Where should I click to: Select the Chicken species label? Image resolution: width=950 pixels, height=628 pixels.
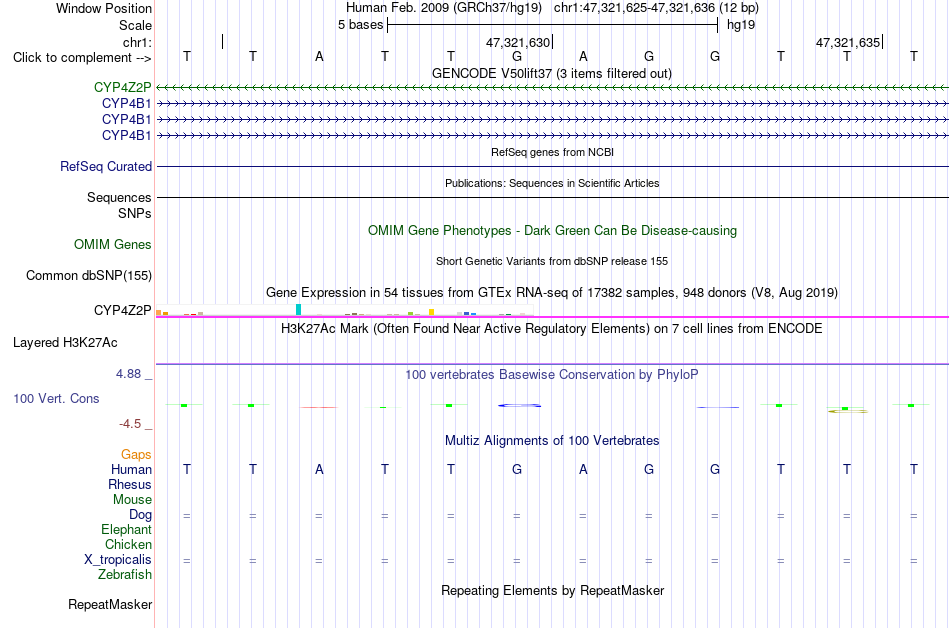pyautogui.click(x=128, y=544)
